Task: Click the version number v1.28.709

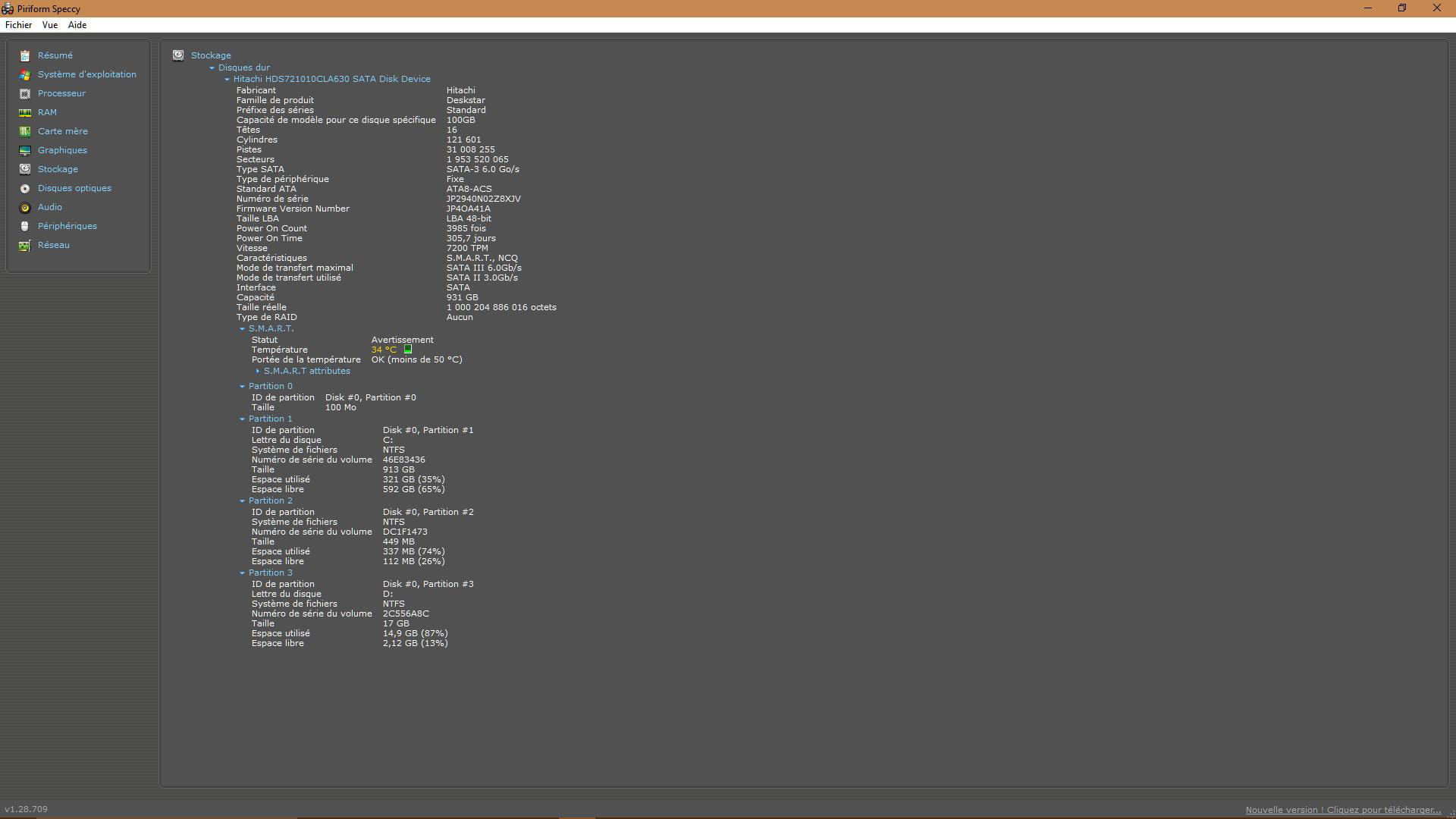Action: pos(26,809)
